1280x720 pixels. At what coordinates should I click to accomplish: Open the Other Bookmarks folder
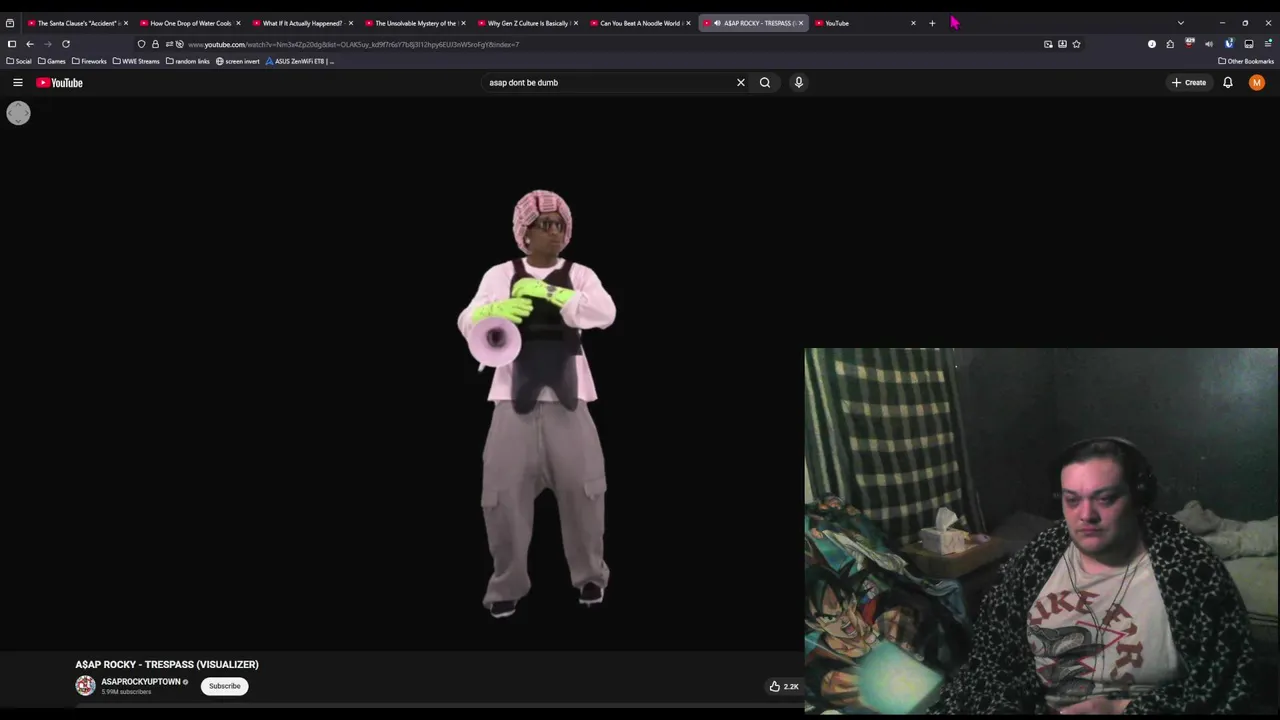click(x=1246, y=61)
